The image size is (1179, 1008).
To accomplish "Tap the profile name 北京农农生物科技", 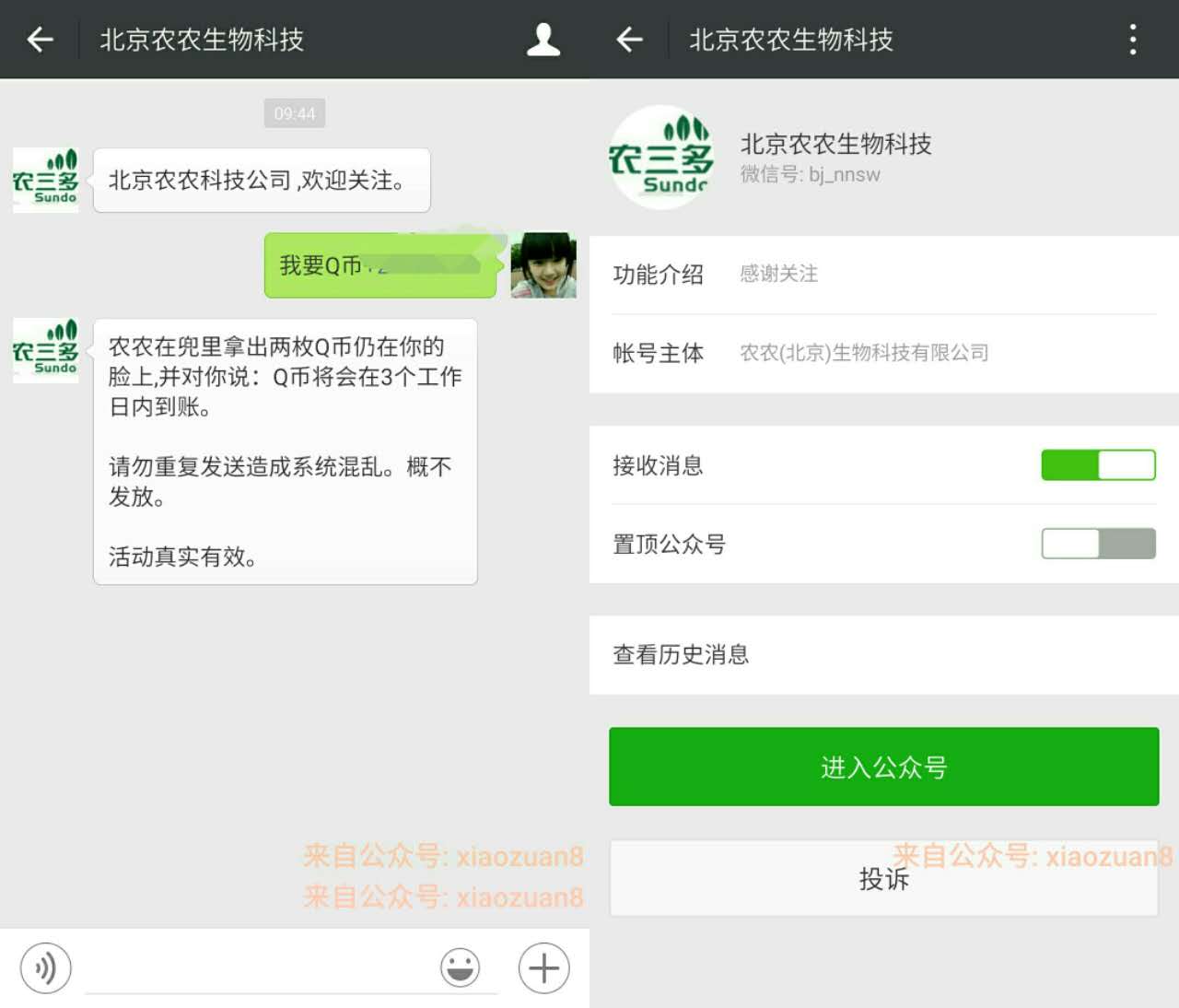I will coord(836,144).
